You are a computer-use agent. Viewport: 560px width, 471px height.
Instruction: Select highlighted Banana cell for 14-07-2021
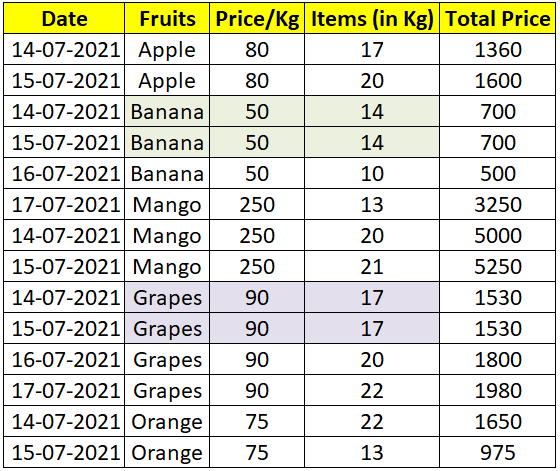point(167,111)
